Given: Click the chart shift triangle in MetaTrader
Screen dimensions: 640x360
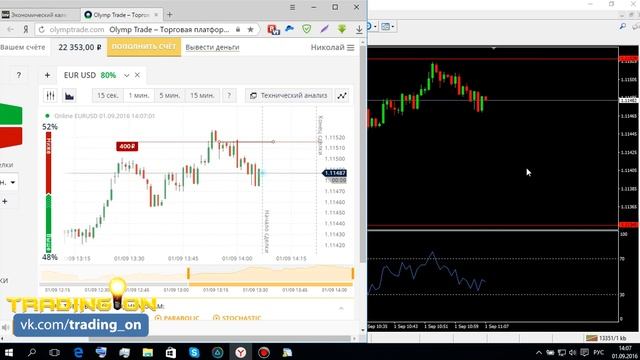Looking at the screenshot, I should point(493,48).
